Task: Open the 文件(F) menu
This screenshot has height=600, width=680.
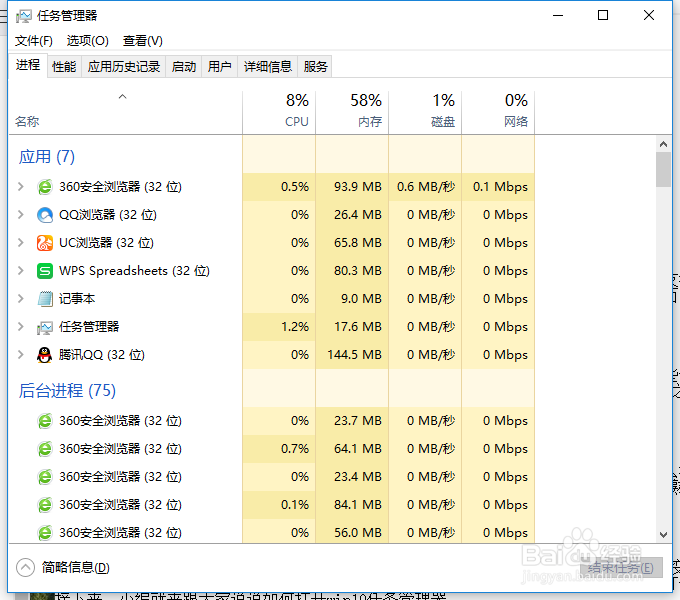Action: point(34,41)
